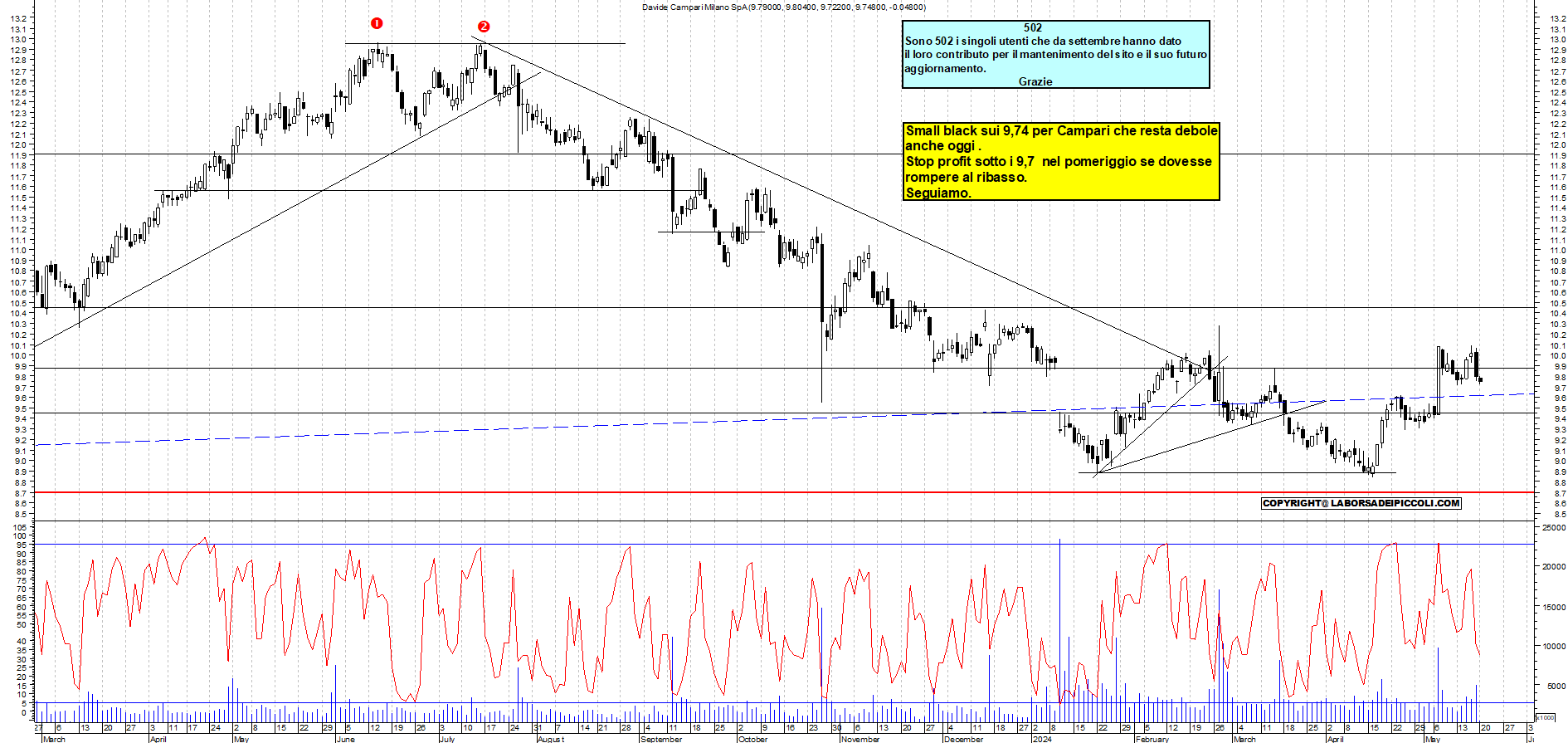
Task: Click the 'November' month label on time axis
Action: pyautogui.click(x=860, y=739)
